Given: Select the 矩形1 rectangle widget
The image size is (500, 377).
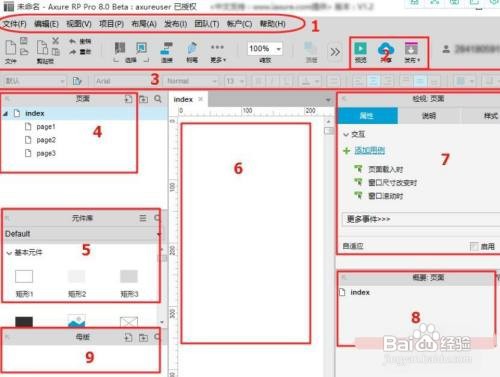Looking at the screenshot, I should 24,276.
